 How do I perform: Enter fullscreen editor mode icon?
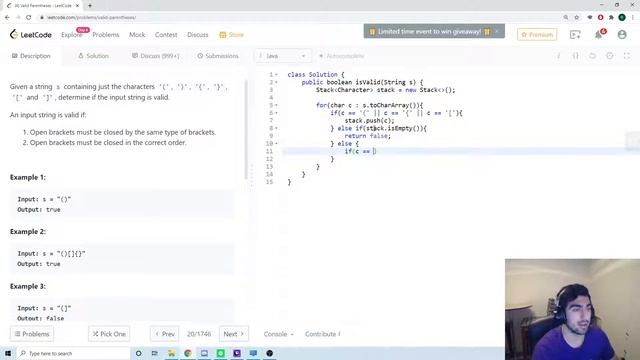coord(627,56)
